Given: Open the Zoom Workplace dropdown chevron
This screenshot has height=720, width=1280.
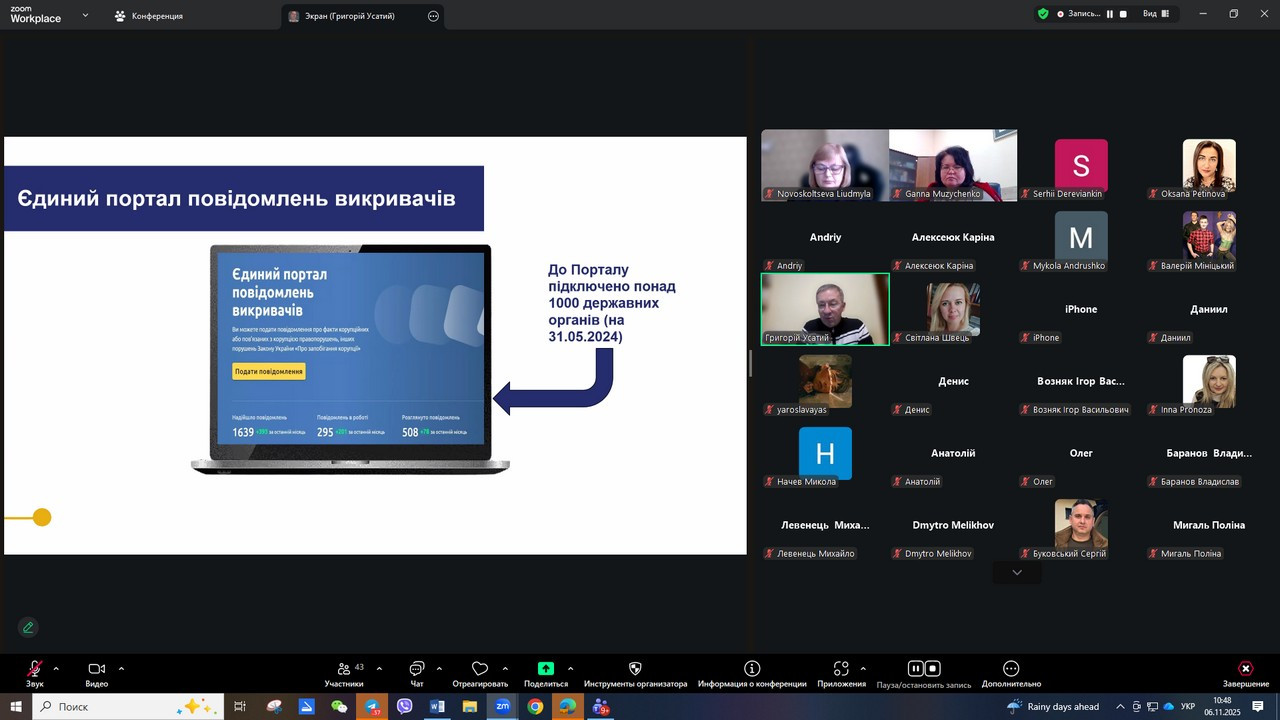Looking at the screenshot, I should point(85,16).
